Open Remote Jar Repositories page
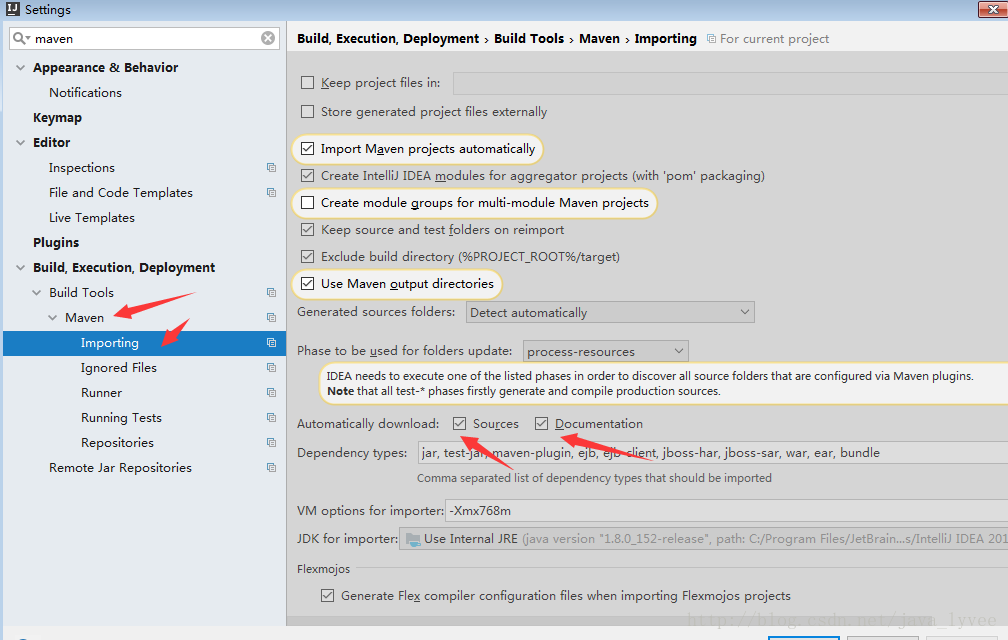This screenshot has height=640, width=1008. point(120,468)
